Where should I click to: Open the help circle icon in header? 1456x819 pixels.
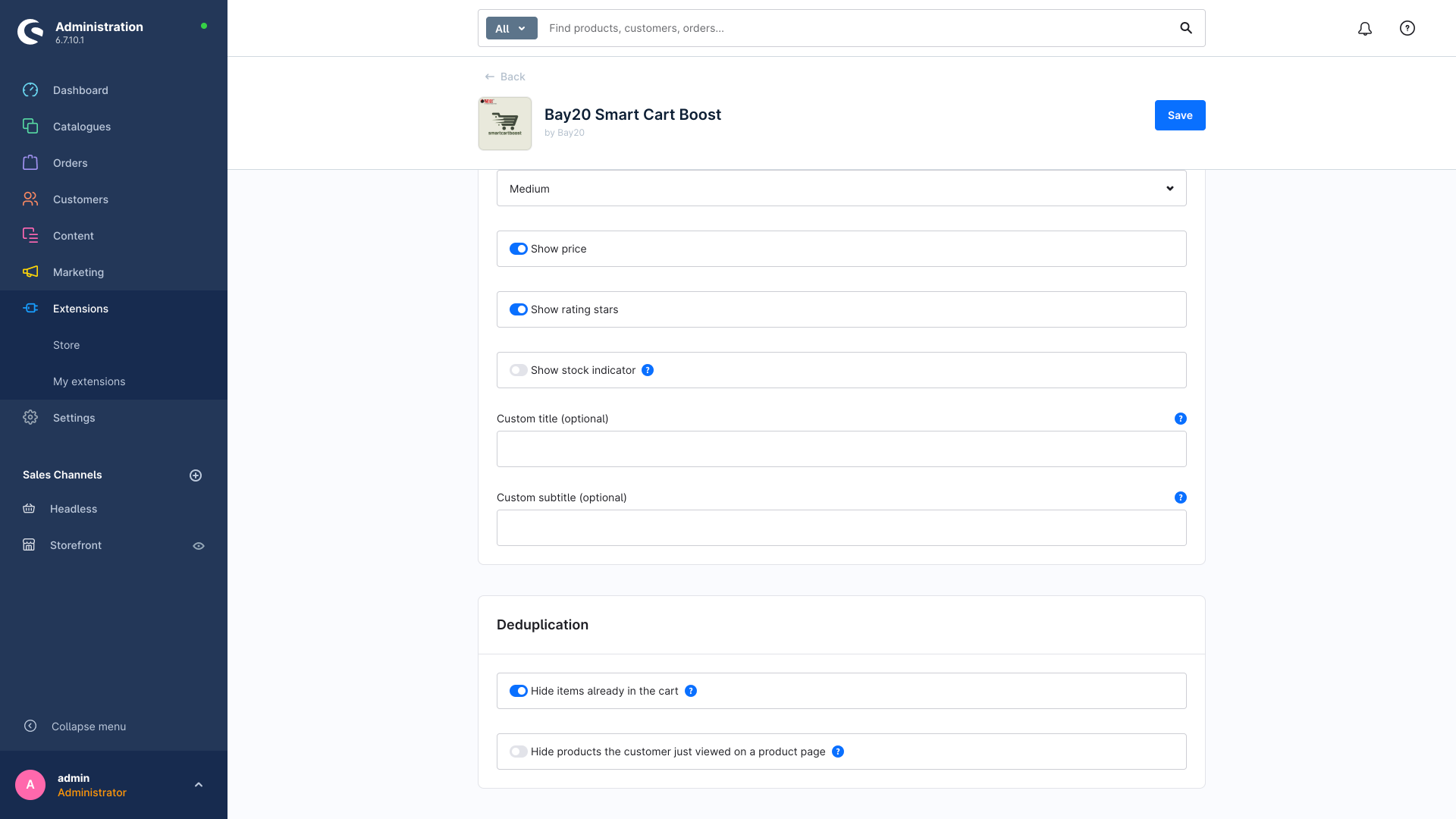[1407, 28]
